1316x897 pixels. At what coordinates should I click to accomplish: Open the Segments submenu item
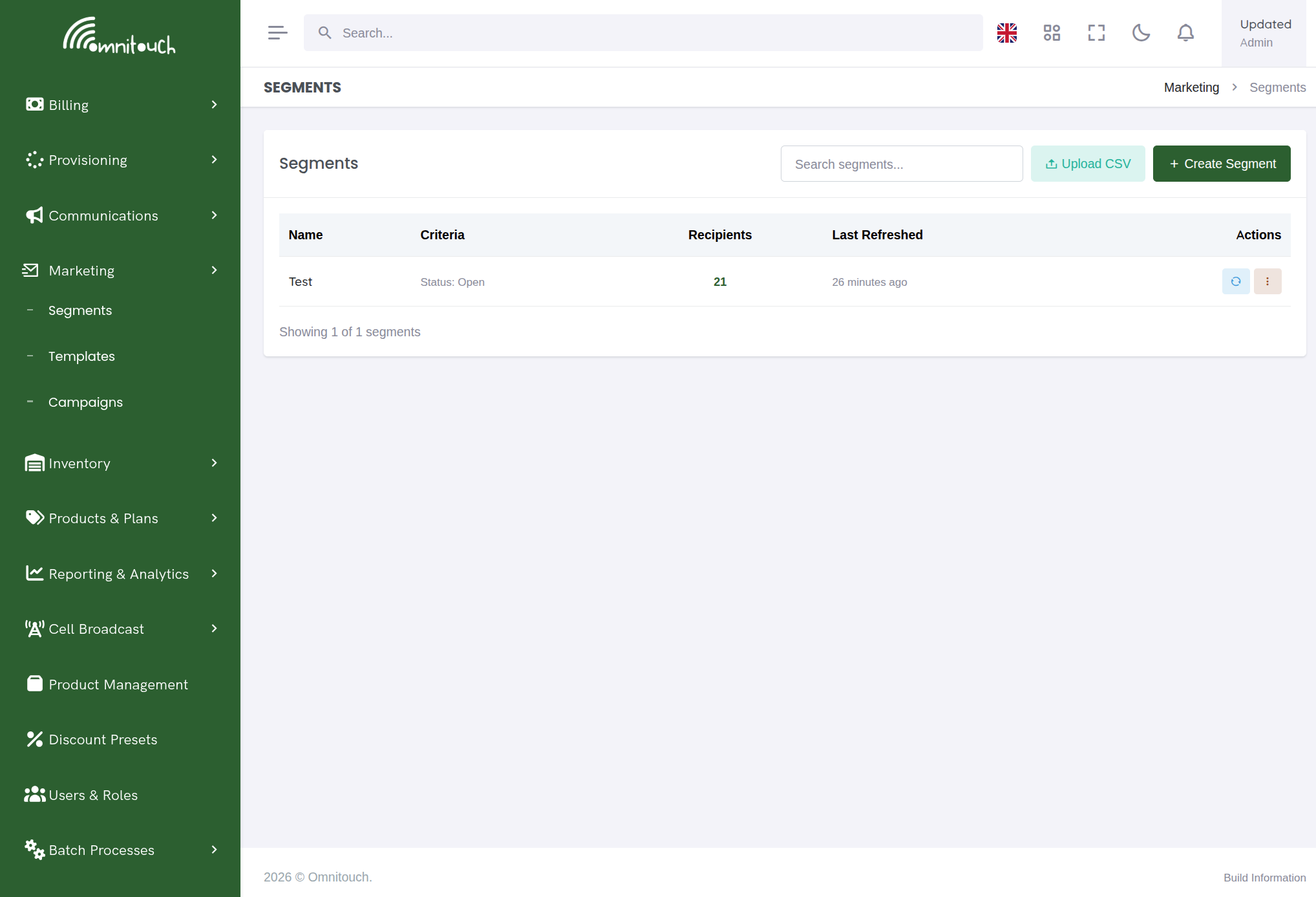click(x=80, y=310)
